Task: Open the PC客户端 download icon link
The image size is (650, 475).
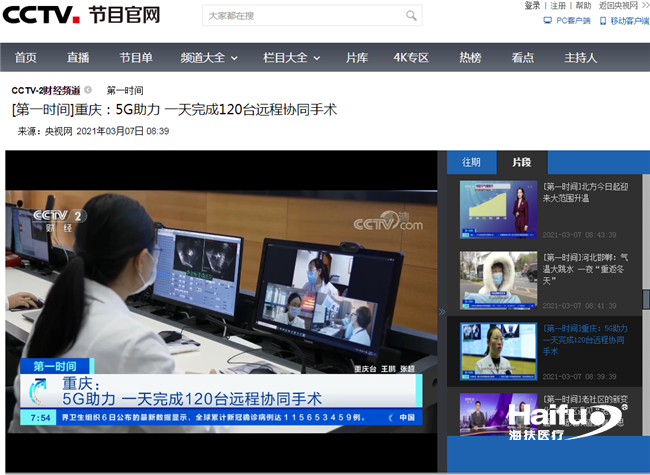Action: point(547,20)
